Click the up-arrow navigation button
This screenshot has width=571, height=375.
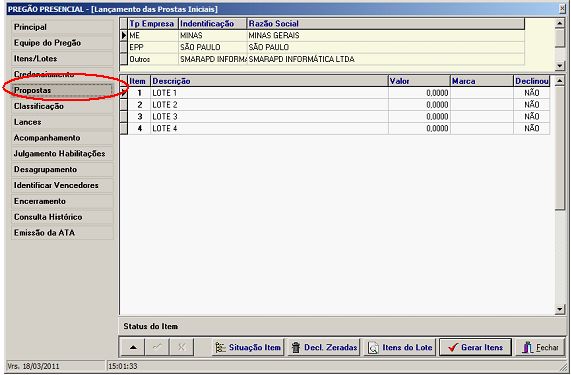[133, 348]
